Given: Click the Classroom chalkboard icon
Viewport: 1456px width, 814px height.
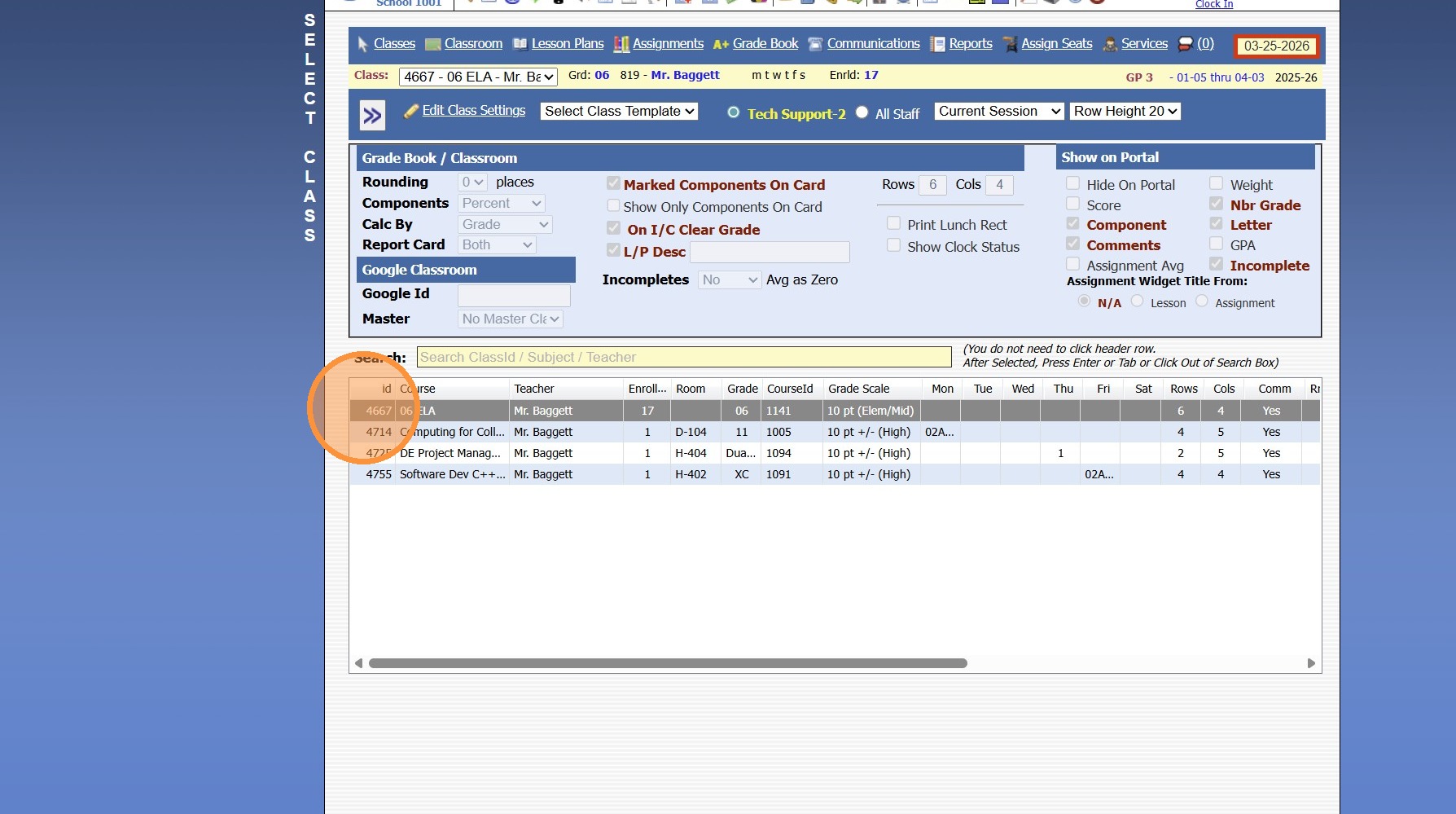Looking at the screenshot, I should 433,45.
